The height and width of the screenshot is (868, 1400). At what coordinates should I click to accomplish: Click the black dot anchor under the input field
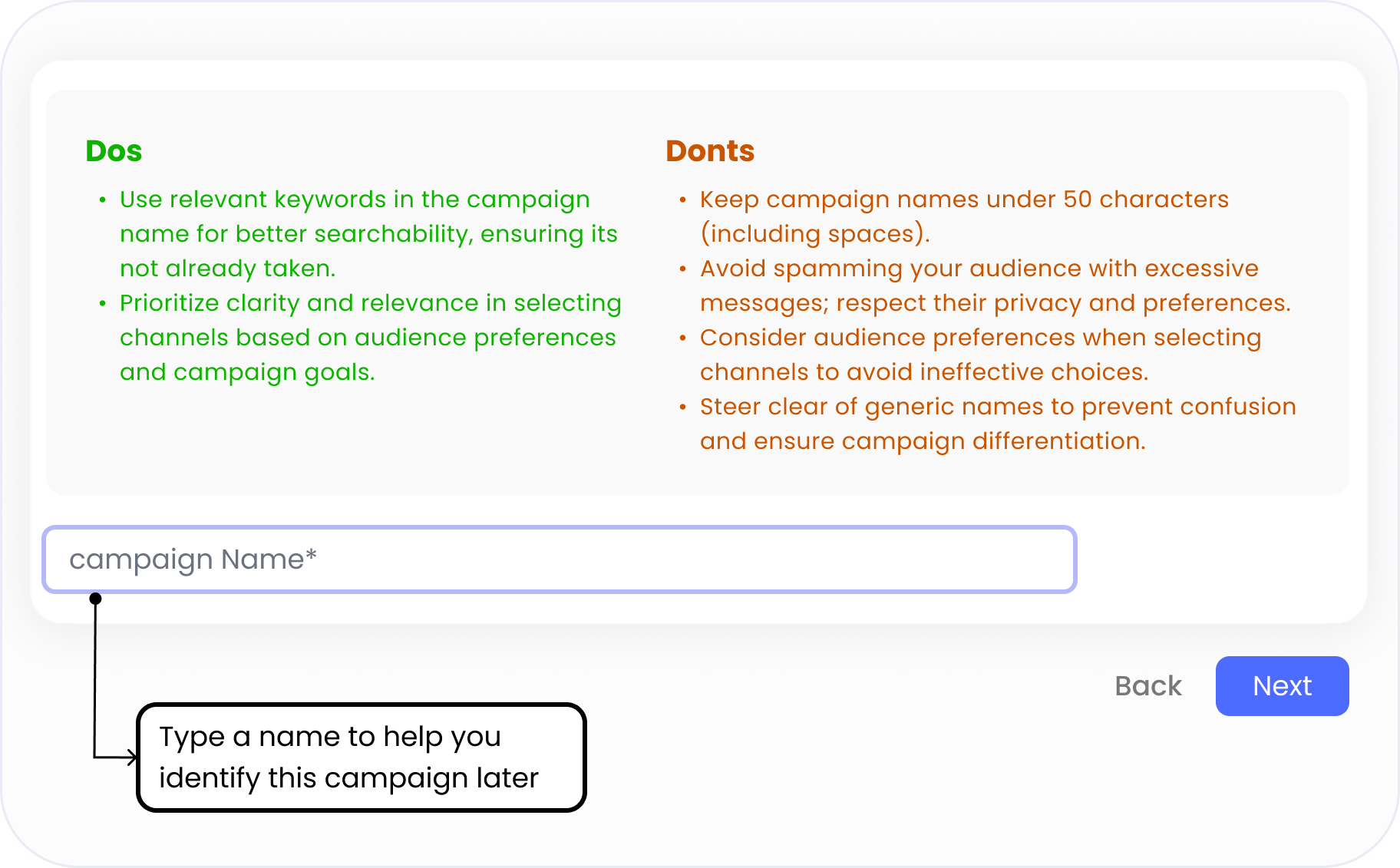(x=95, y=599)
